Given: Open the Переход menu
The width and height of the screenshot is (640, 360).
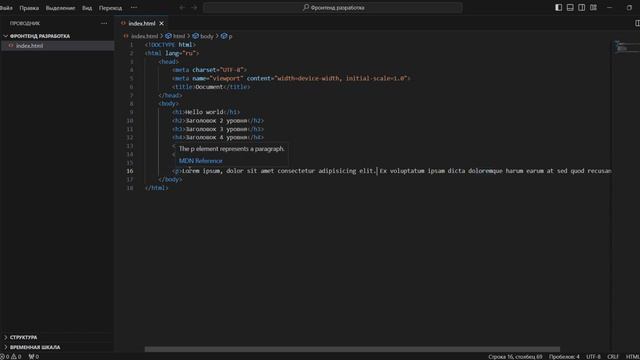Looking at the screenshot, I should pos(110,8).
